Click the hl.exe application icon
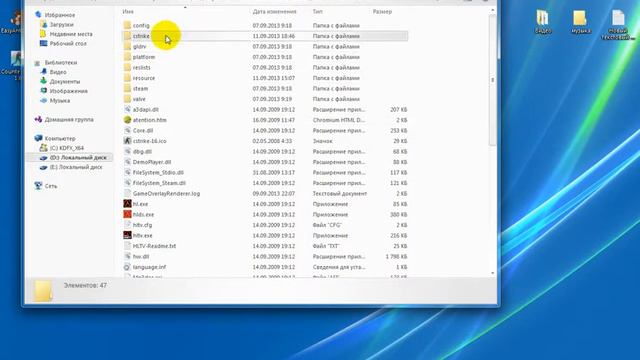Viewport: 640px width, 360px height. pos(127,204)
